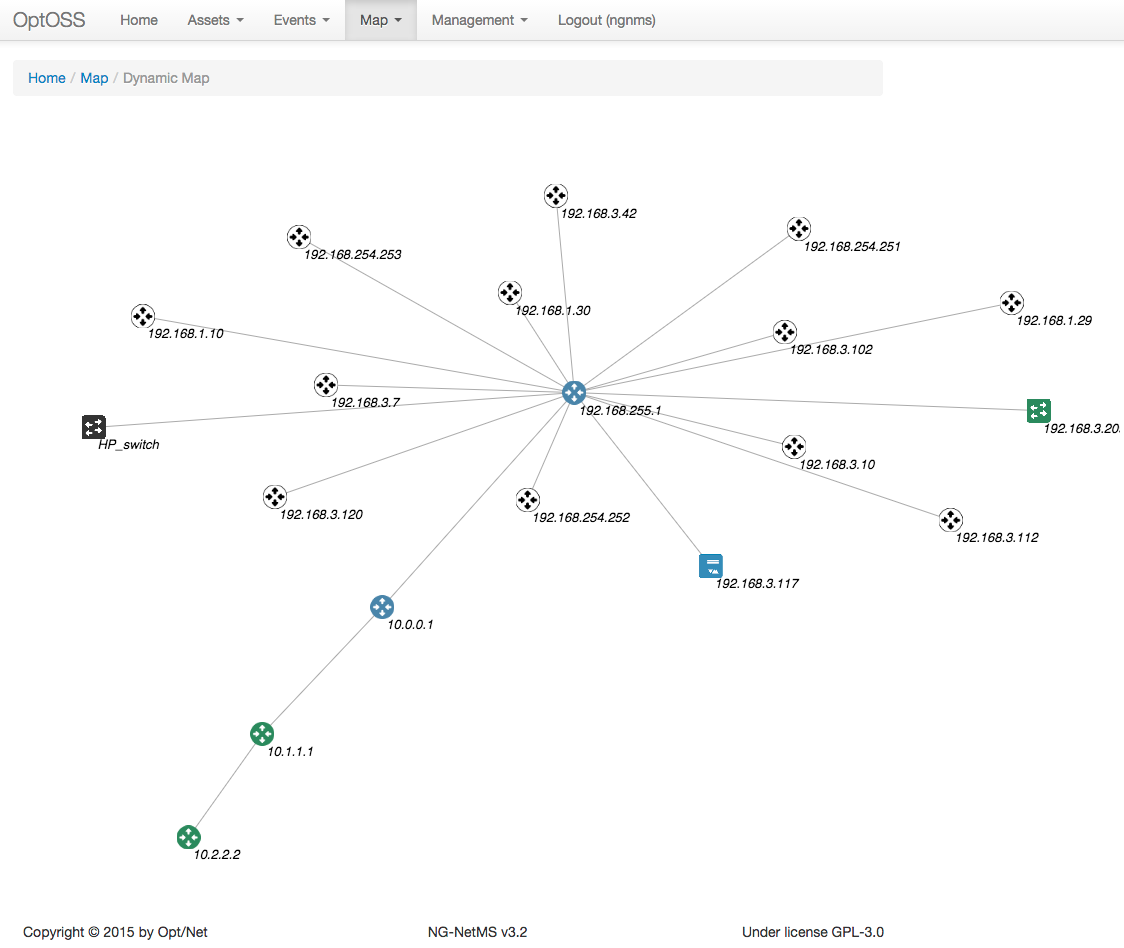Select the 192.168.3.42 router icon
This screenshot has height=948, width=1124.
(x=556, y=196)
